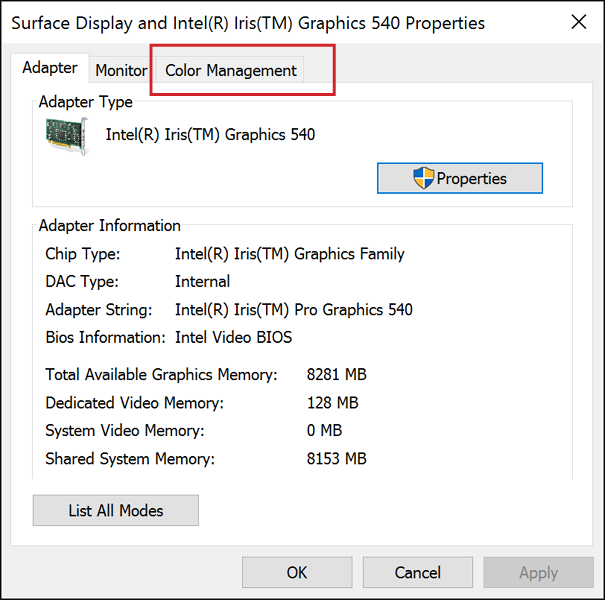Click the graphics adapter card icon
Screen dimensions: 605x600
click(x=67, y=137)
